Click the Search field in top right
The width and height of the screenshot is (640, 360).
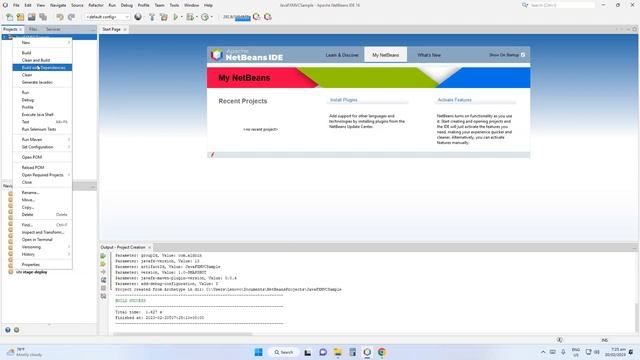pos(562,5)
